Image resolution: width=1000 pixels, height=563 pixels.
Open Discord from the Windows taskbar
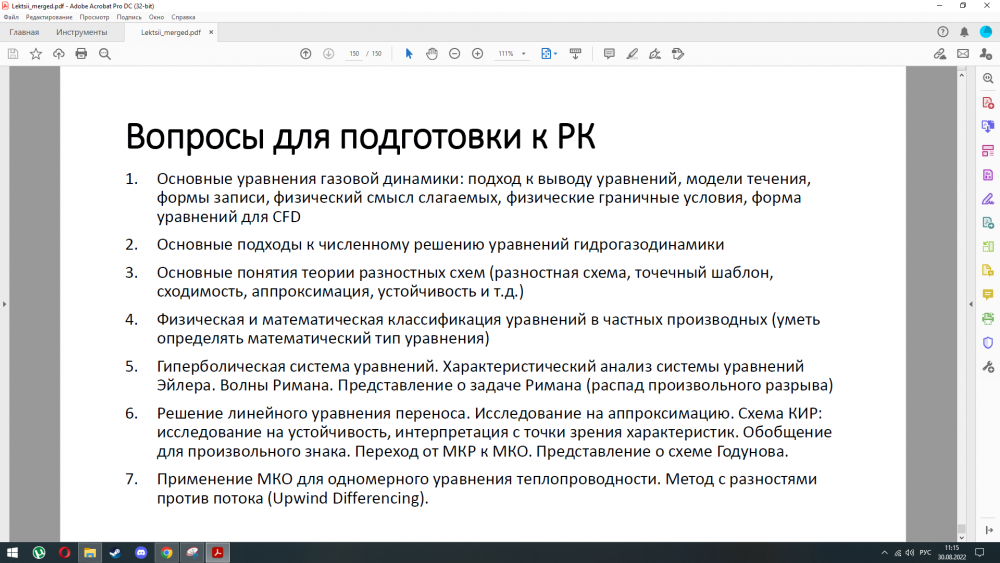coord(141,552)
